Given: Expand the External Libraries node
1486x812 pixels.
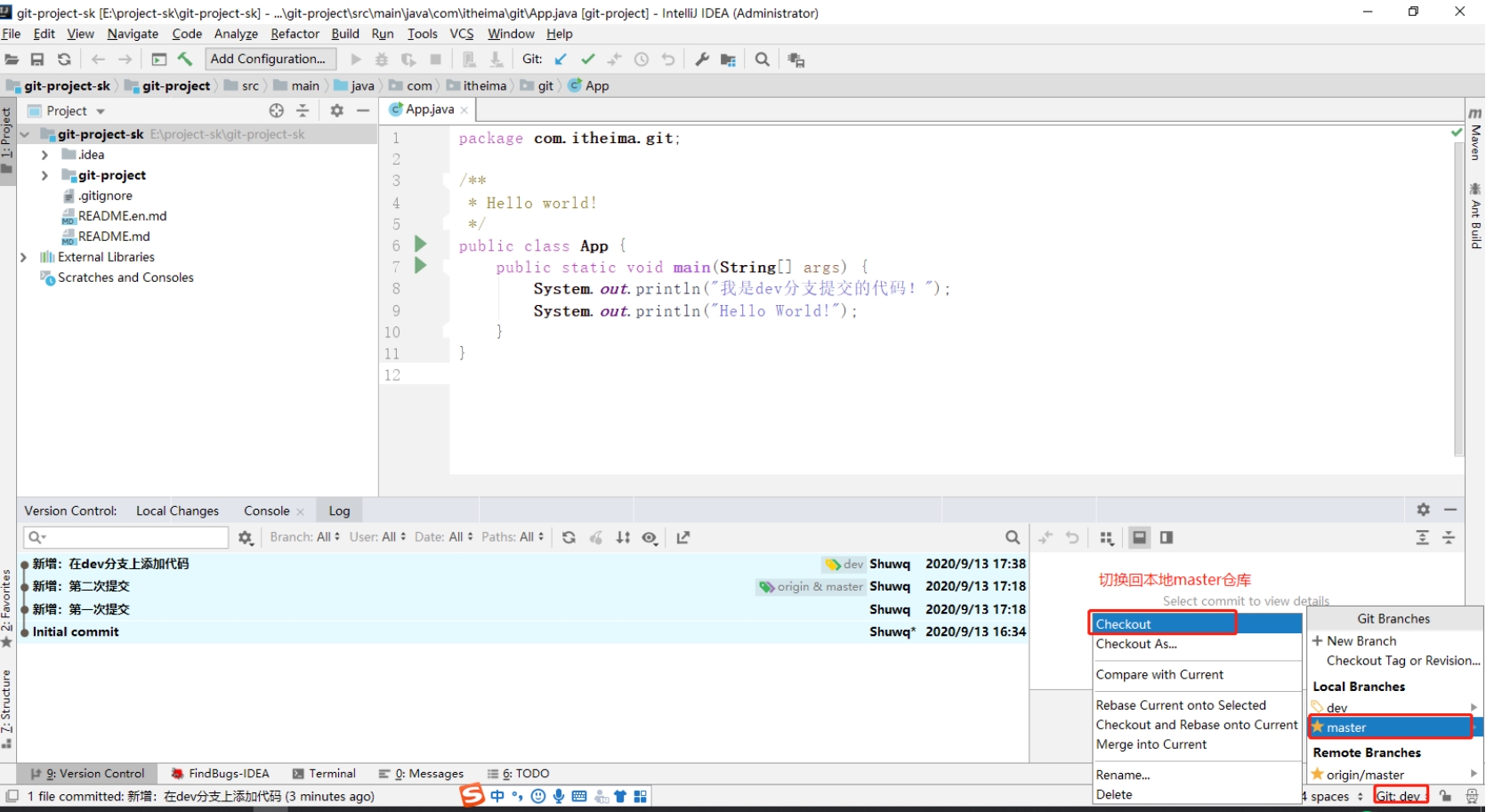Looking at the screenshot, I should pos(24,257).
